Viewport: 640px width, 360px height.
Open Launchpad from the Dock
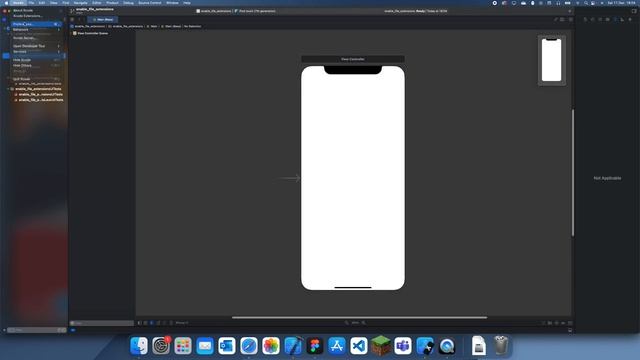pyautogui.click(x=183, y=346)
